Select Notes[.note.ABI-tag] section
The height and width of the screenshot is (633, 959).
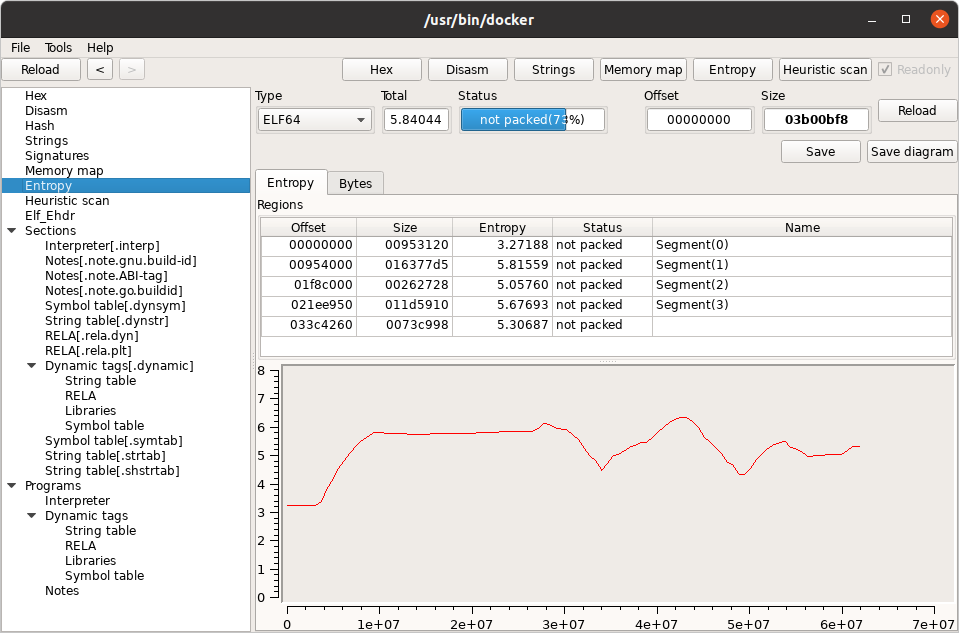(106, 275)
